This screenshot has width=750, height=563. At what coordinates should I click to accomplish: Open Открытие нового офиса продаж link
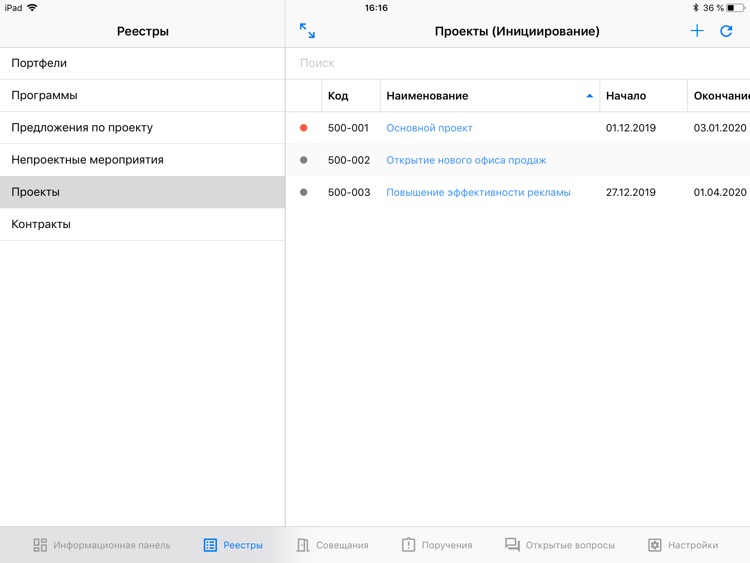pos(466,160)
